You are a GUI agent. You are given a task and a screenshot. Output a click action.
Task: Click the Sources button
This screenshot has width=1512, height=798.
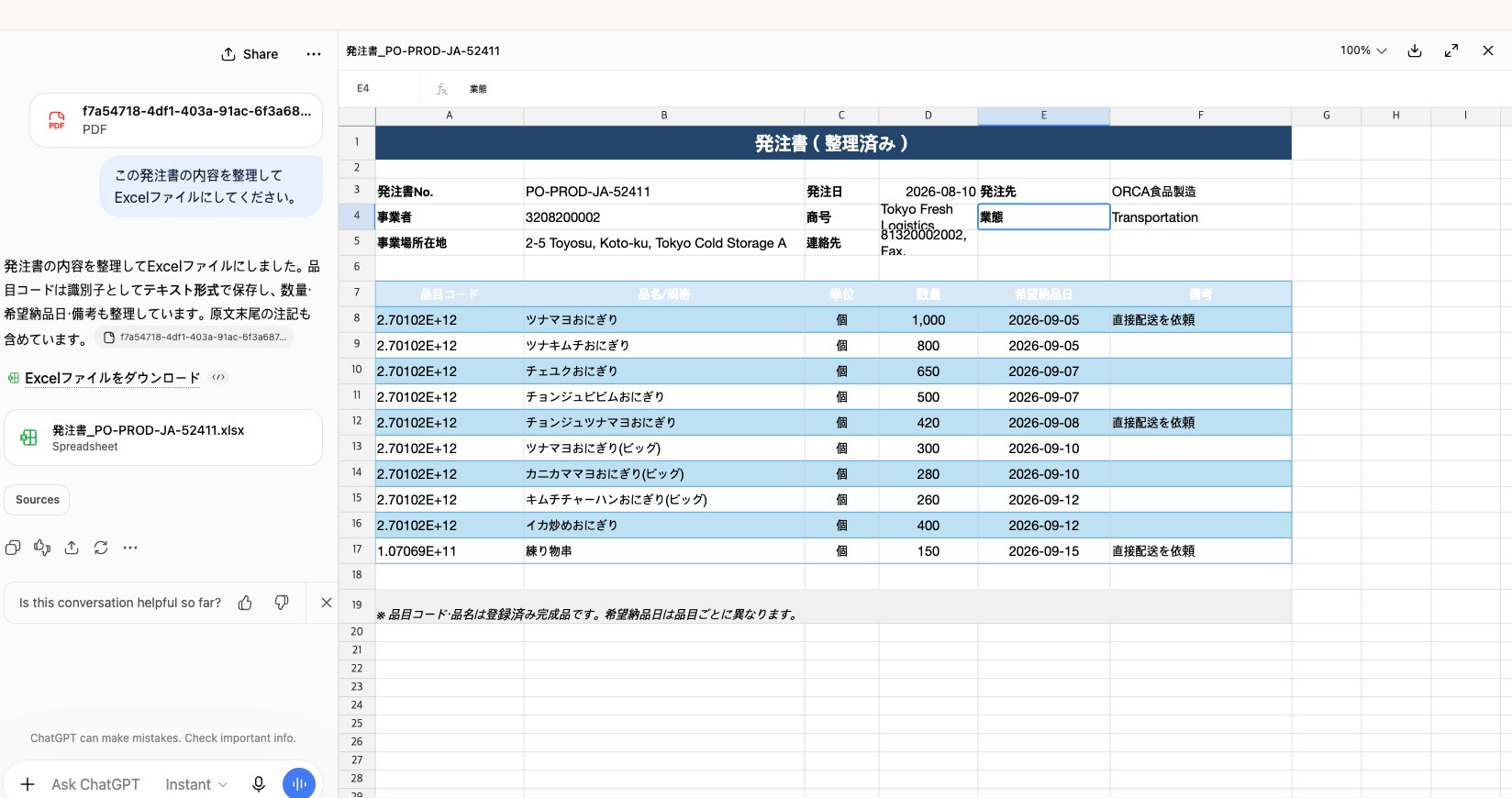tap(38, 500)
